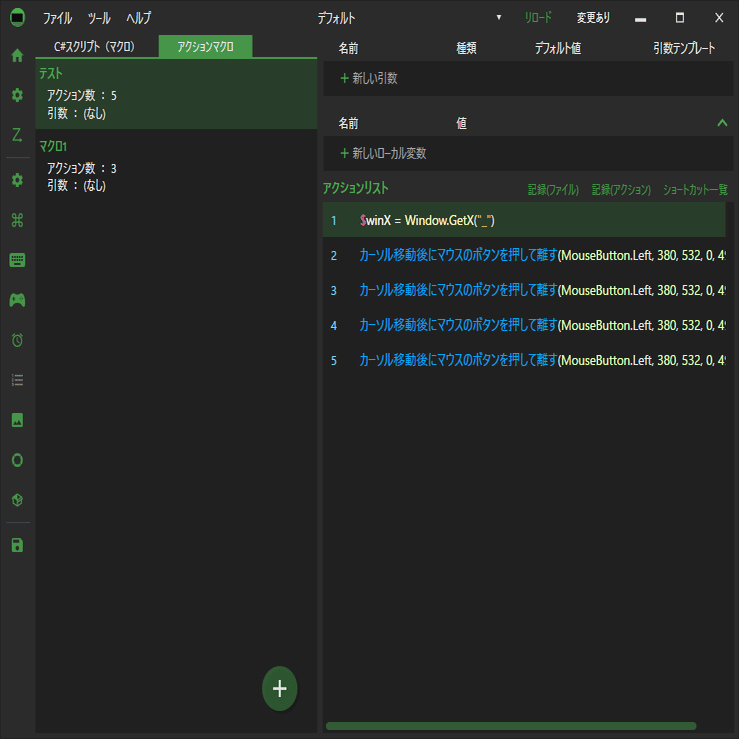Switch to C#スクリプト (マクロ) tab
The image size is (739, 739).
click(x=94, y=46)
